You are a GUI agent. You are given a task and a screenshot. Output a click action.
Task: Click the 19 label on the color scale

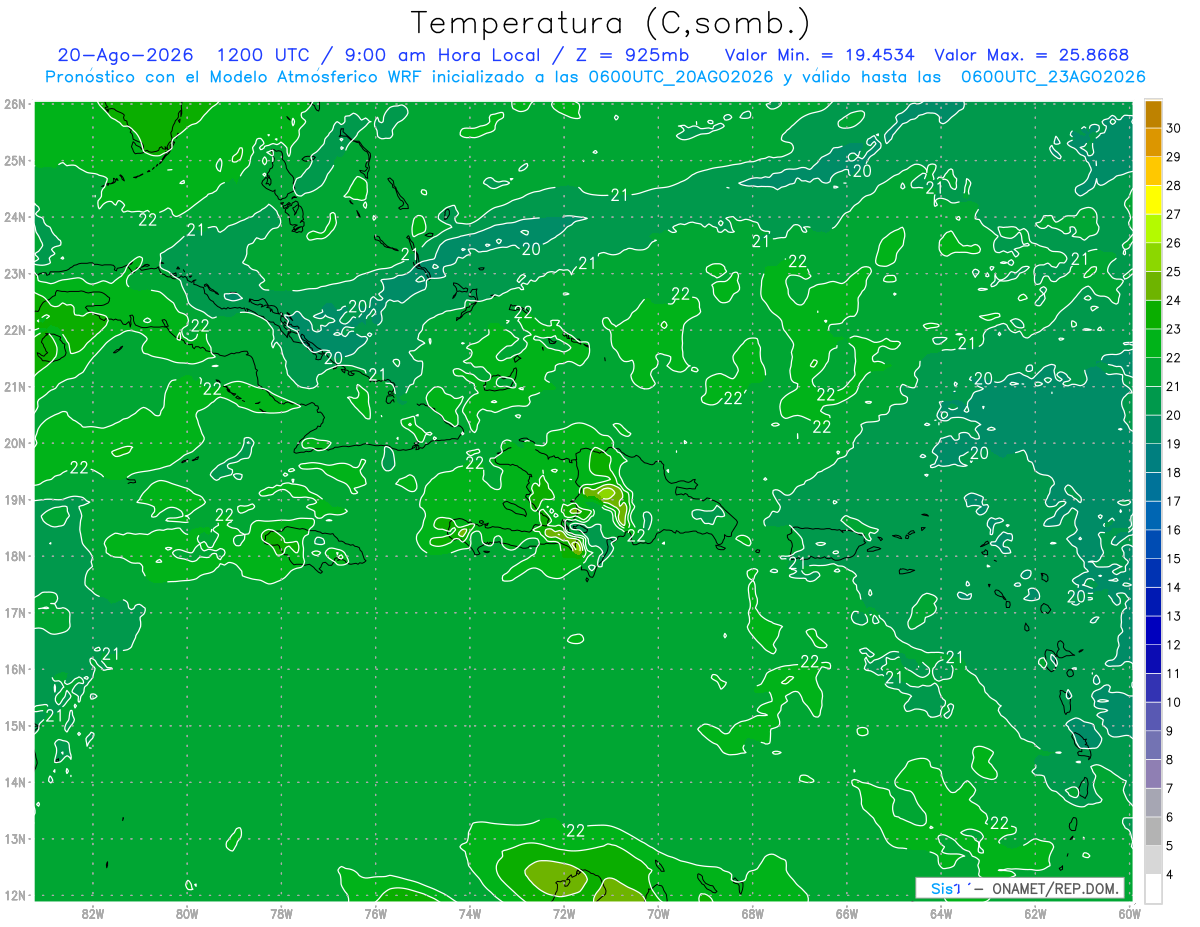point(1174,444)
